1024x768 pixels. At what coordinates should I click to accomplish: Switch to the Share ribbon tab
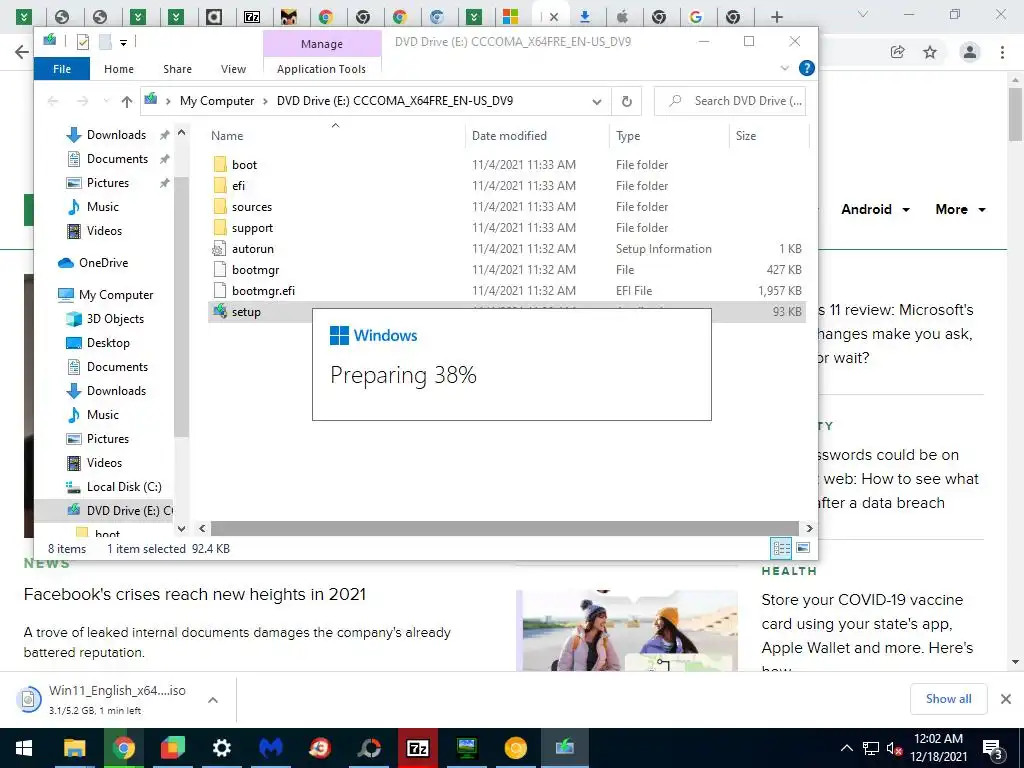(x=177, y=69)
